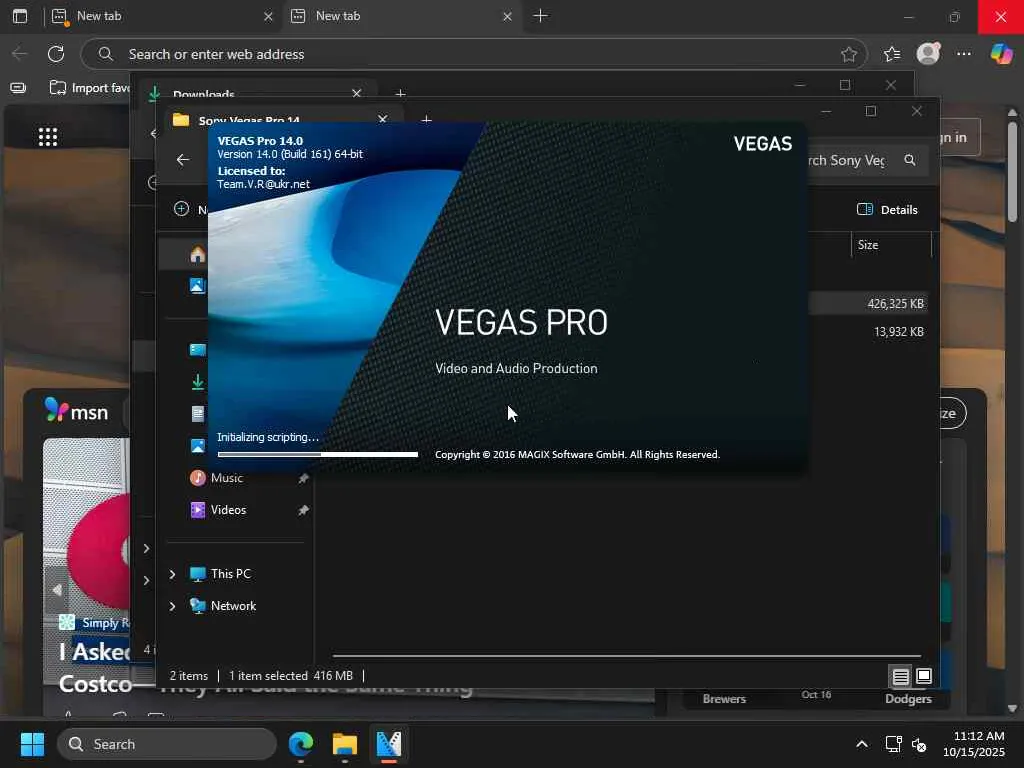Close first New tab

(x=268, y=16)
